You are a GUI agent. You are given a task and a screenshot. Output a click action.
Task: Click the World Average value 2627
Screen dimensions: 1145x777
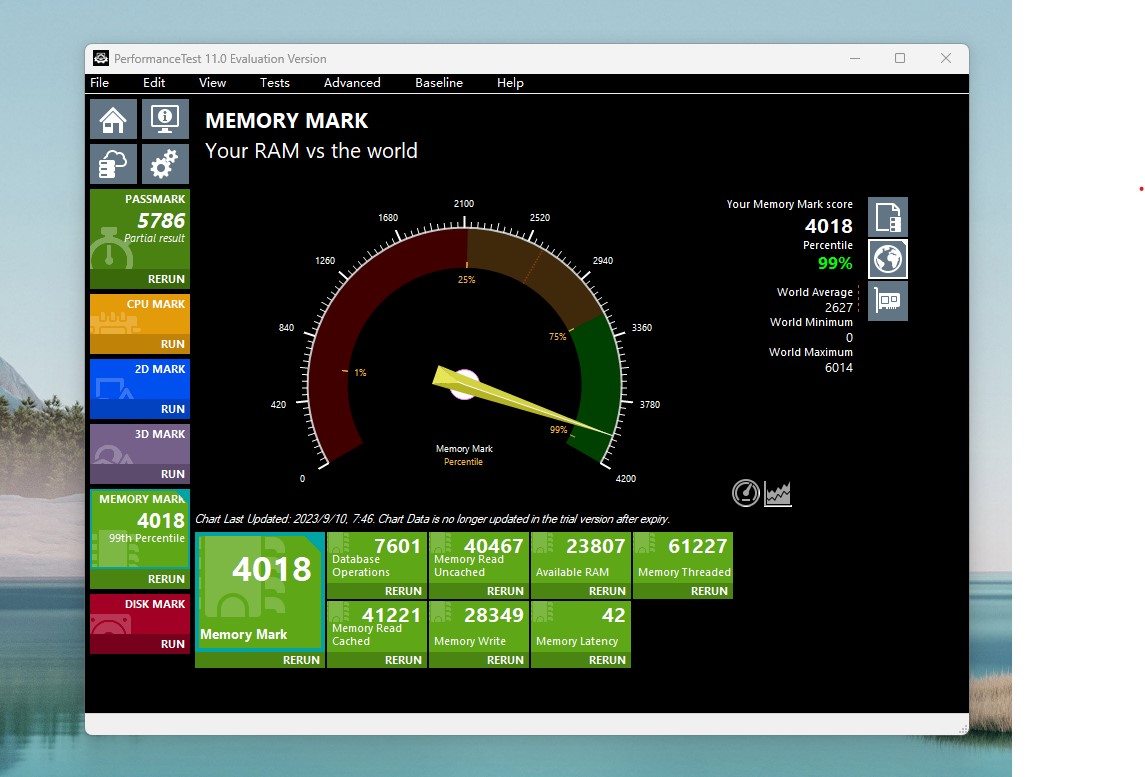838,307
